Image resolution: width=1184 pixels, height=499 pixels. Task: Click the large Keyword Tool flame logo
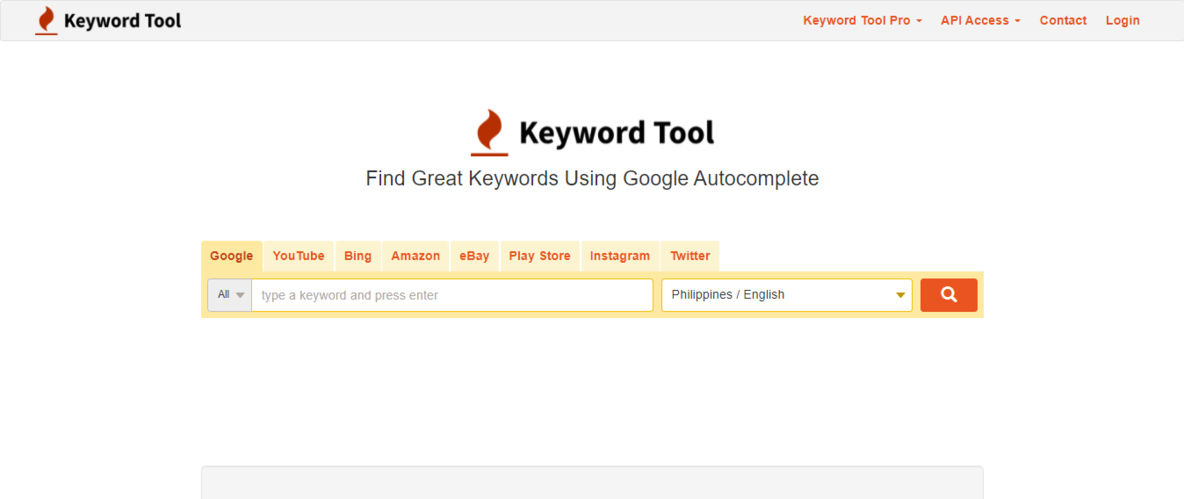(x=592, y=133)
